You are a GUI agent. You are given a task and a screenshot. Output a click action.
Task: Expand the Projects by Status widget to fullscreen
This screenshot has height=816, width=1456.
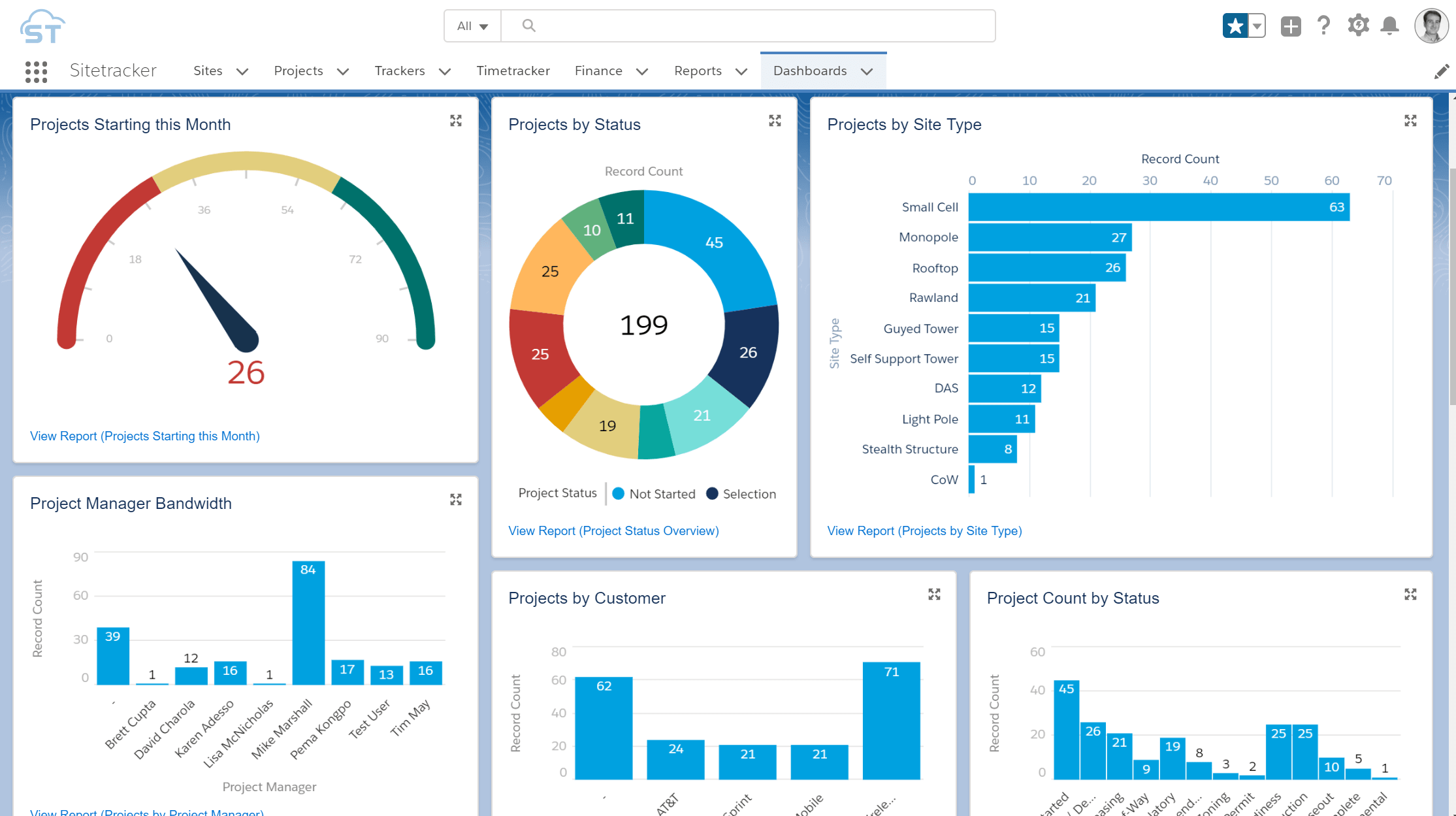click(x=775, y=120)
